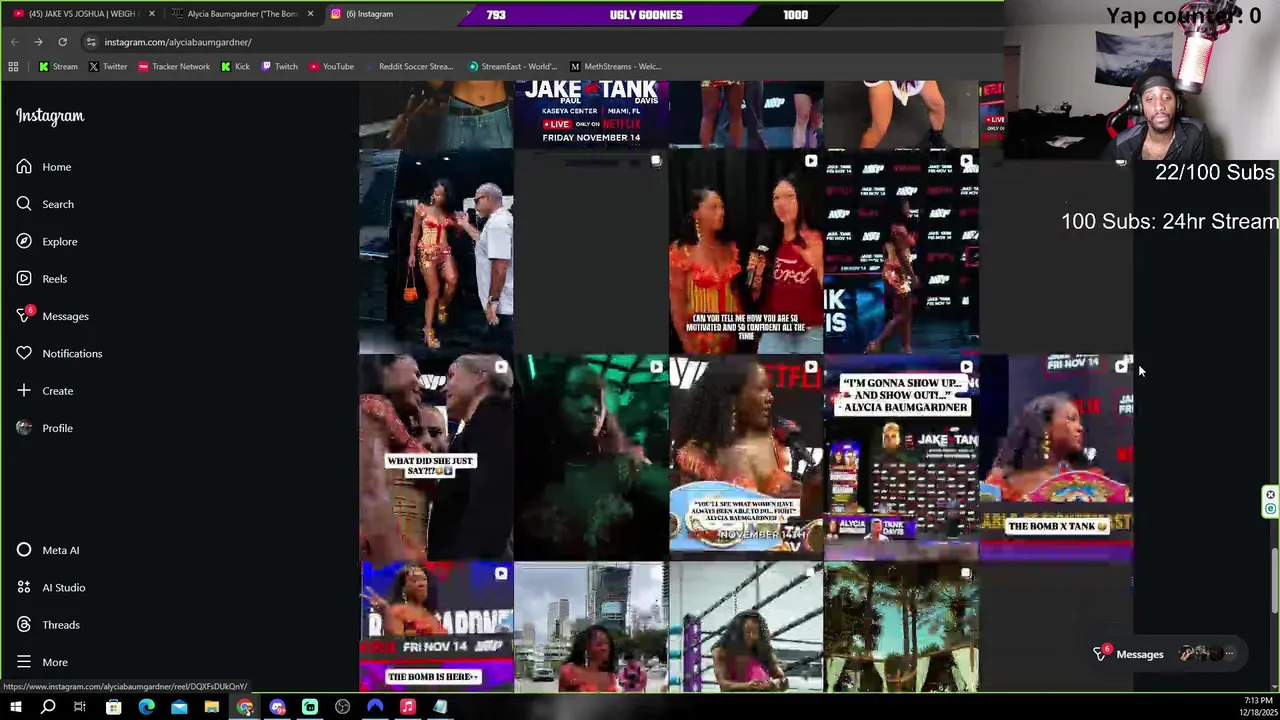Open reel captioned 'What did she just say?!?'
1280x720 pixels.
[x=436, y=458]
